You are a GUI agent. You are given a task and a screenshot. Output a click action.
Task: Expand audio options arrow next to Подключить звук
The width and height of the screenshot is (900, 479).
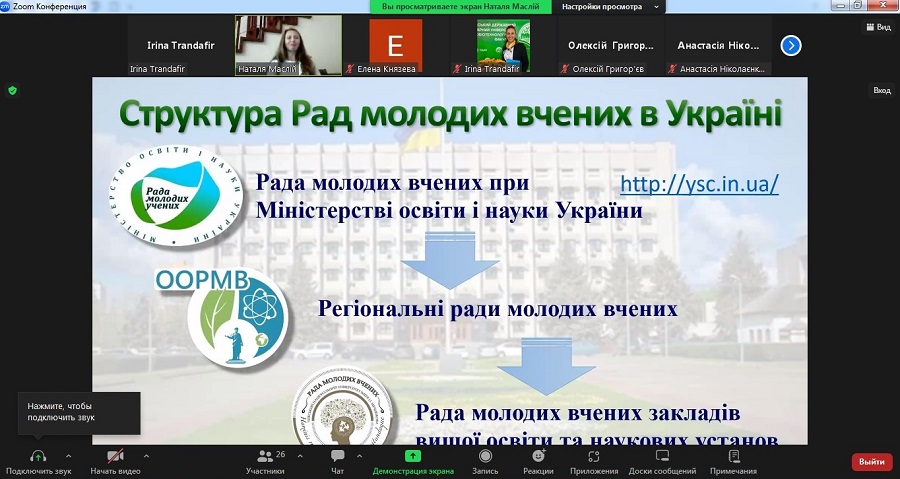(x=68, y=455)
